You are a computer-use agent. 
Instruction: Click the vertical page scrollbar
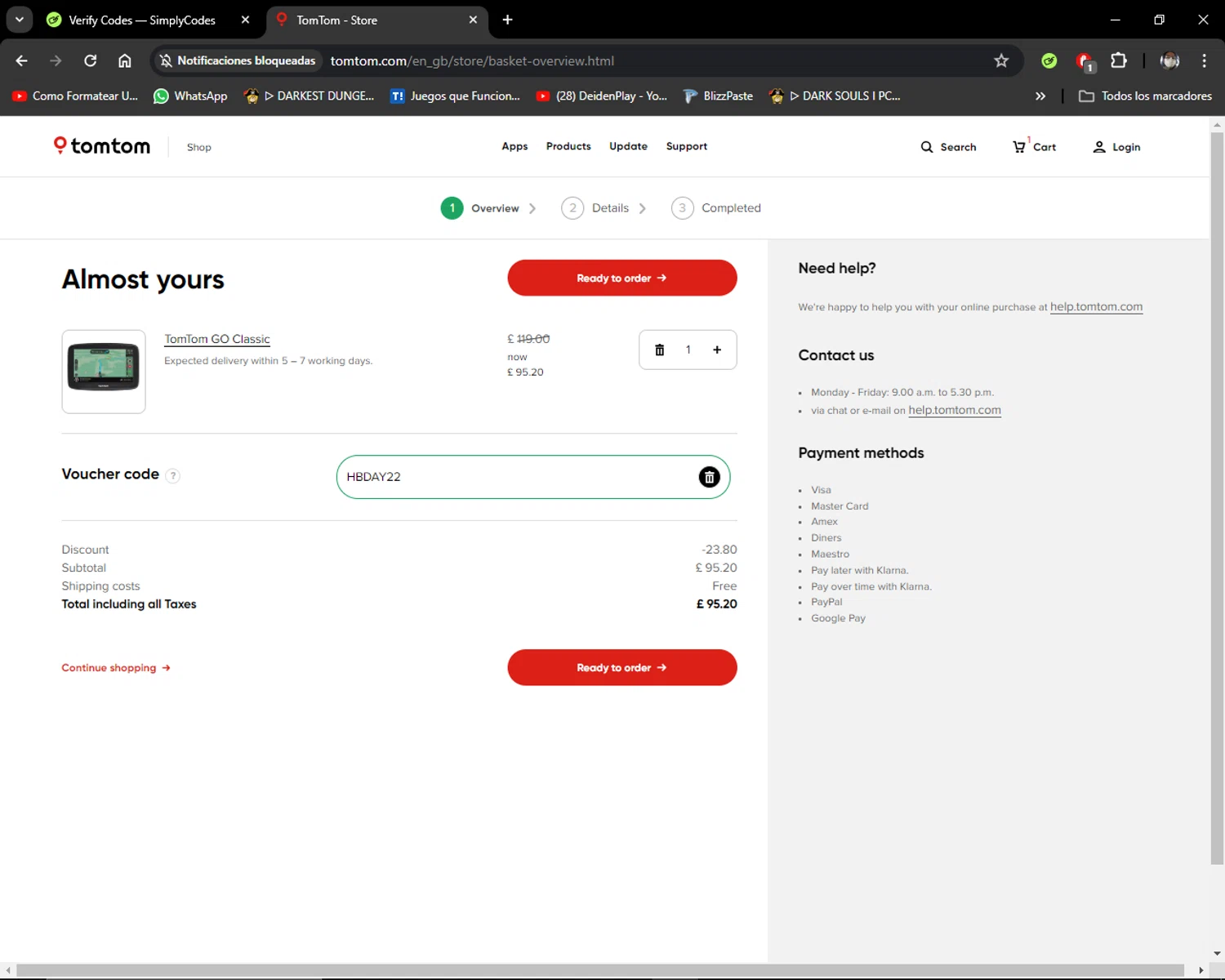tap(1217, 498)
